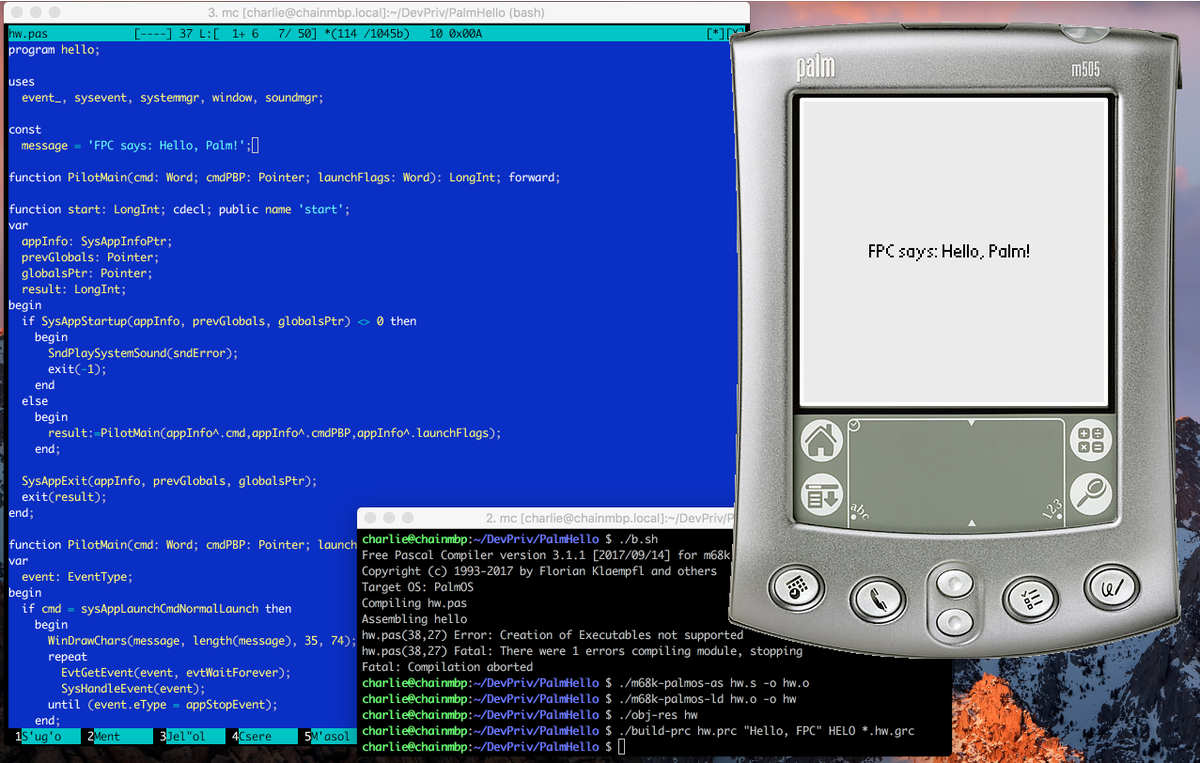Viewport: 1200px width, 763px height.
Task: Click the SndPlaySystemSound(sndError) line
Action: pos(143,354)
